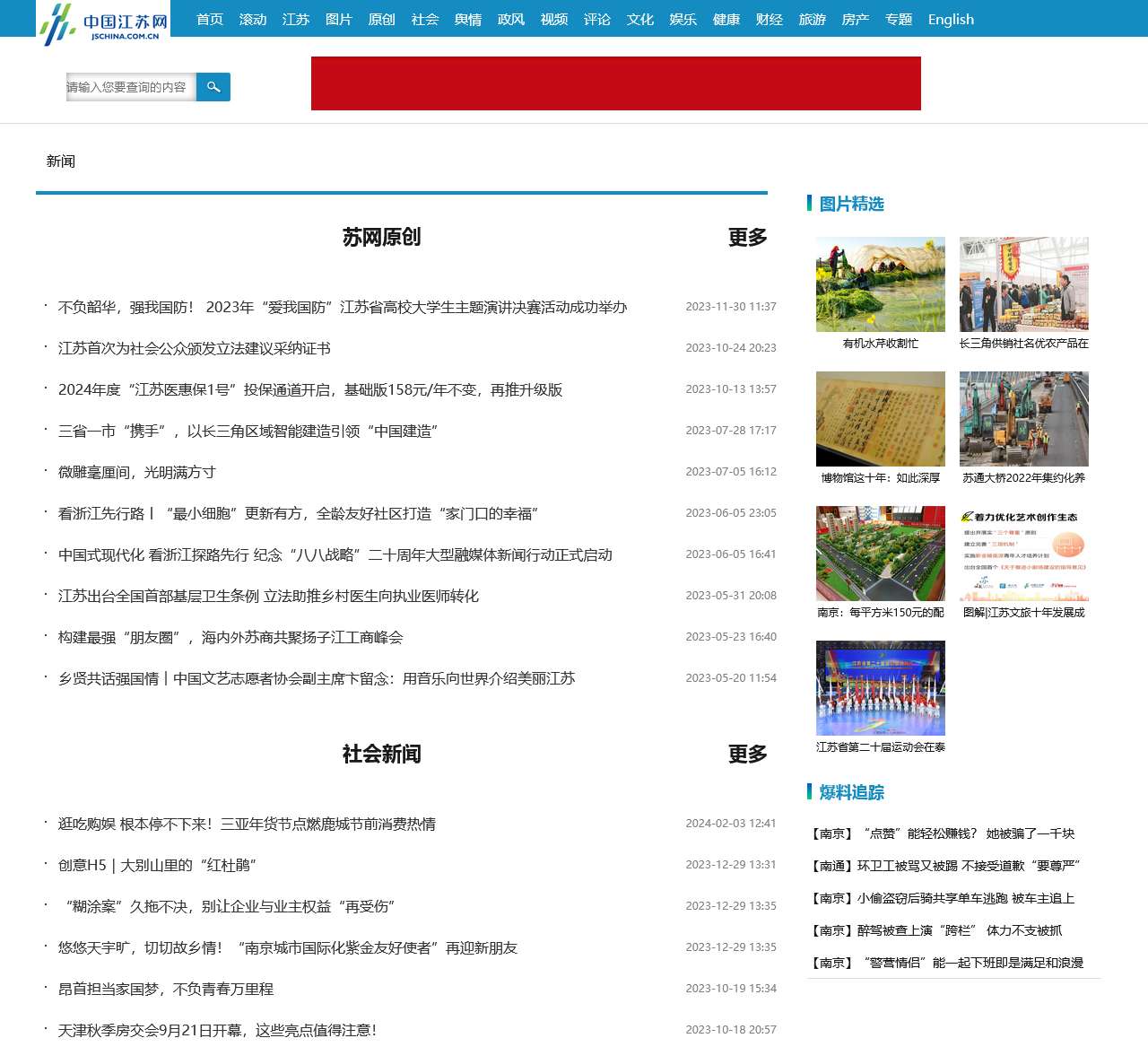Click 更多 next to 社会新闻
Viewport: 1148px width, 1047px height.
747,755
